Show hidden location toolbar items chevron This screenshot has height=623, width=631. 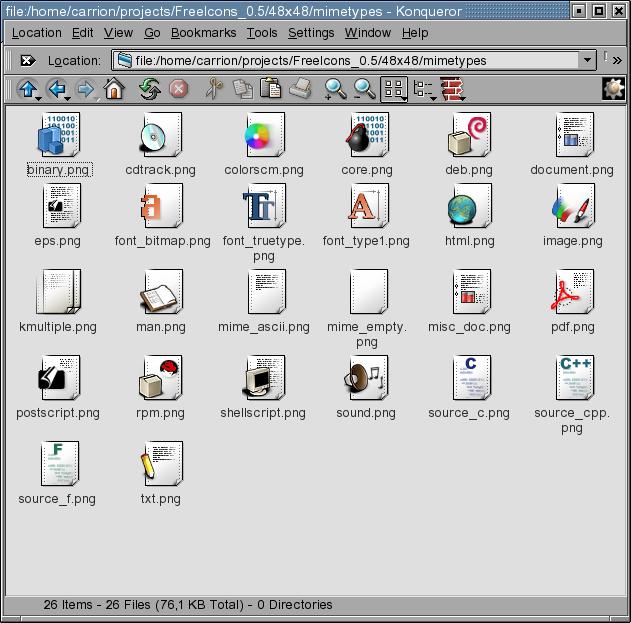(617, 61)
